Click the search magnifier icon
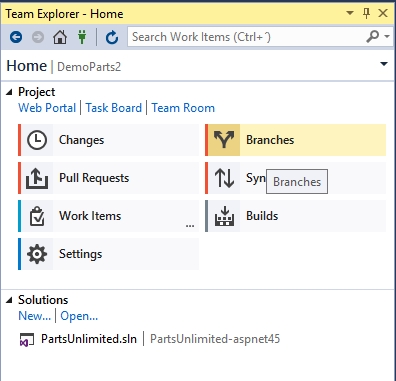The image size is (396, 381). point(373,36)
